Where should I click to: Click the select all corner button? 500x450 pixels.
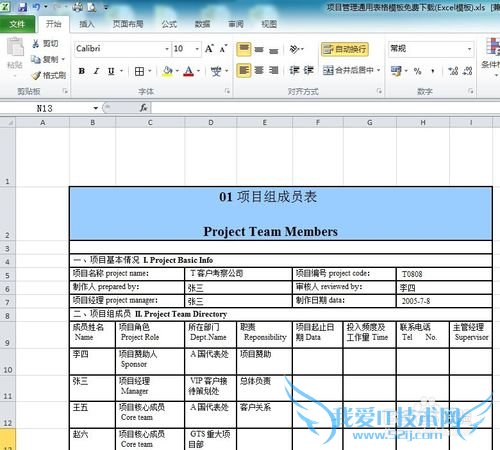point(8,123)
